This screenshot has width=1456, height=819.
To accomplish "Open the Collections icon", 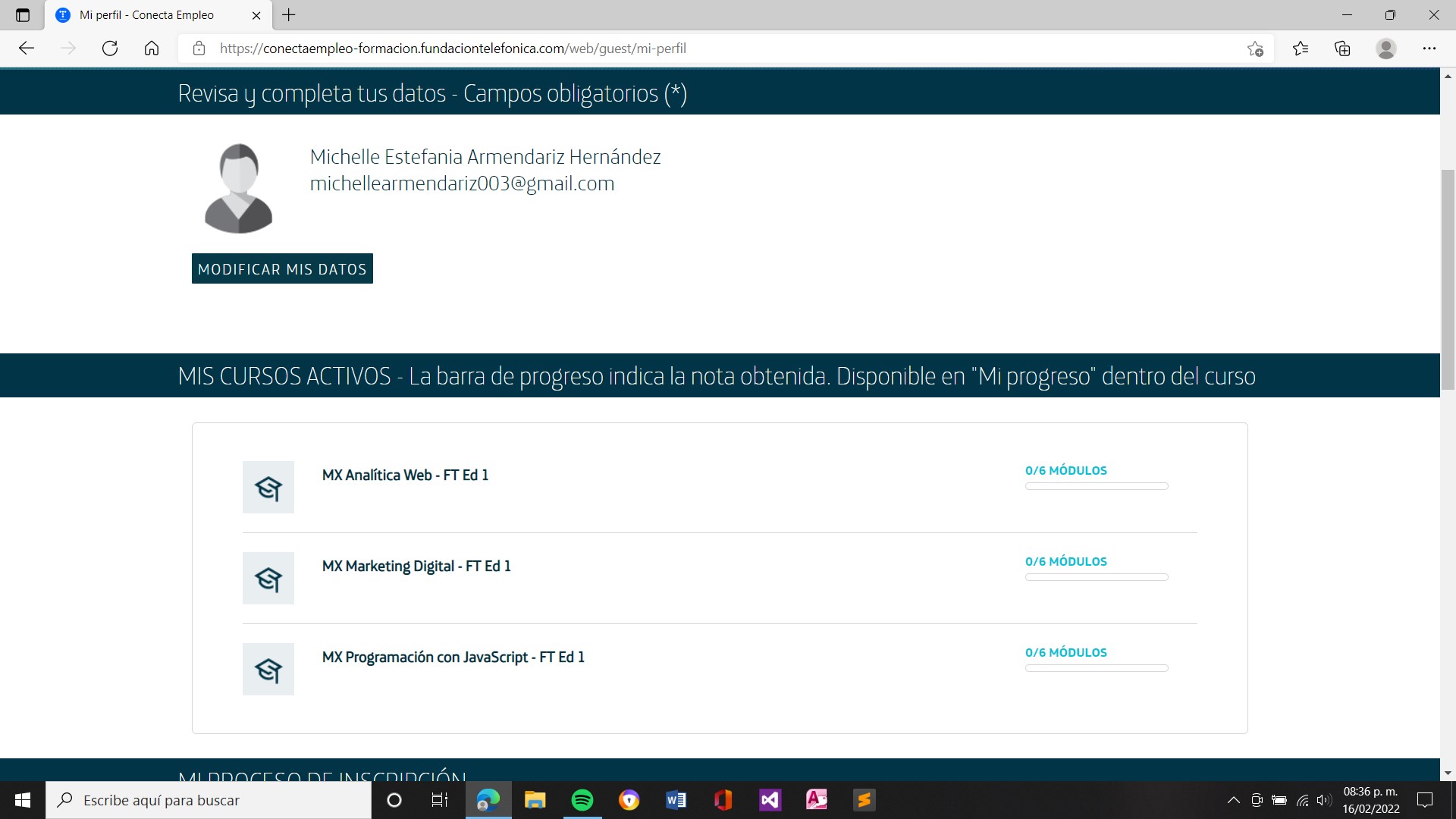I will [1342, 49].
